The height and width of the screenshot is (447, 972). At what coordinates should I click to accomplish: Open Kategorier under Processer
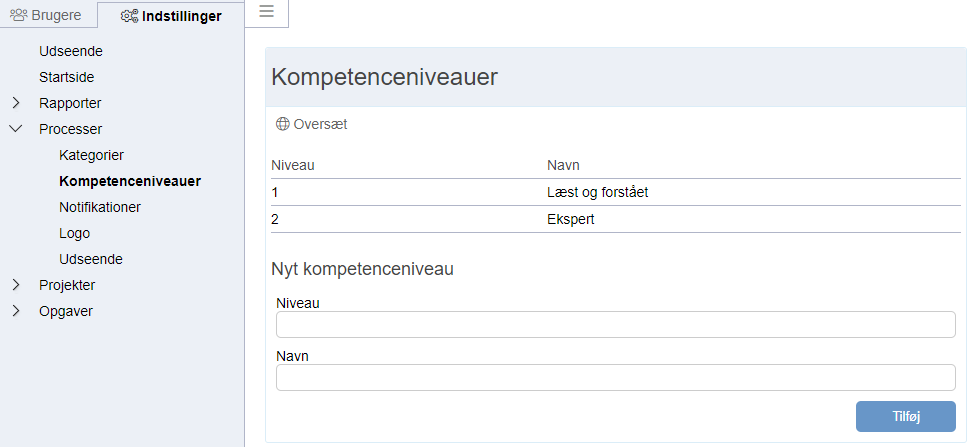pyautogui.click(x=92, y=155)
